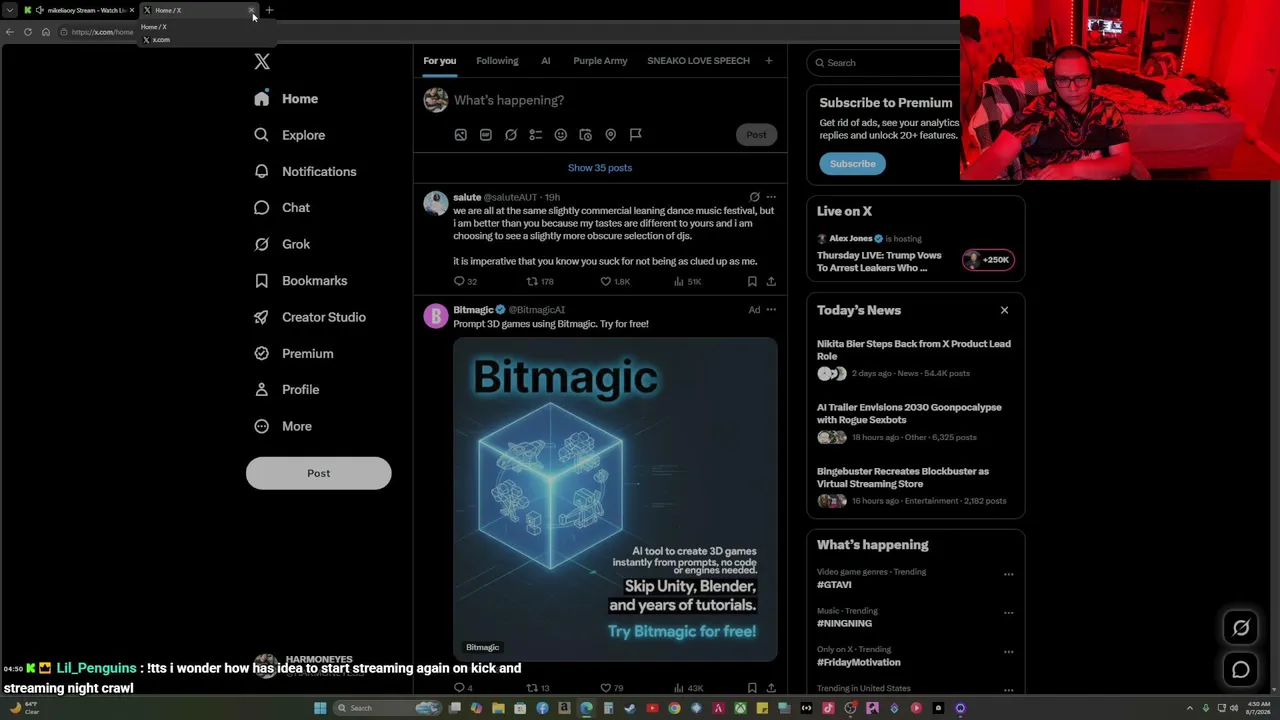The height and width of the screenshot is (720, 1280).
Task: Open Grok from the sidebar
Action: pyautogui.click(x=282, y=244)
